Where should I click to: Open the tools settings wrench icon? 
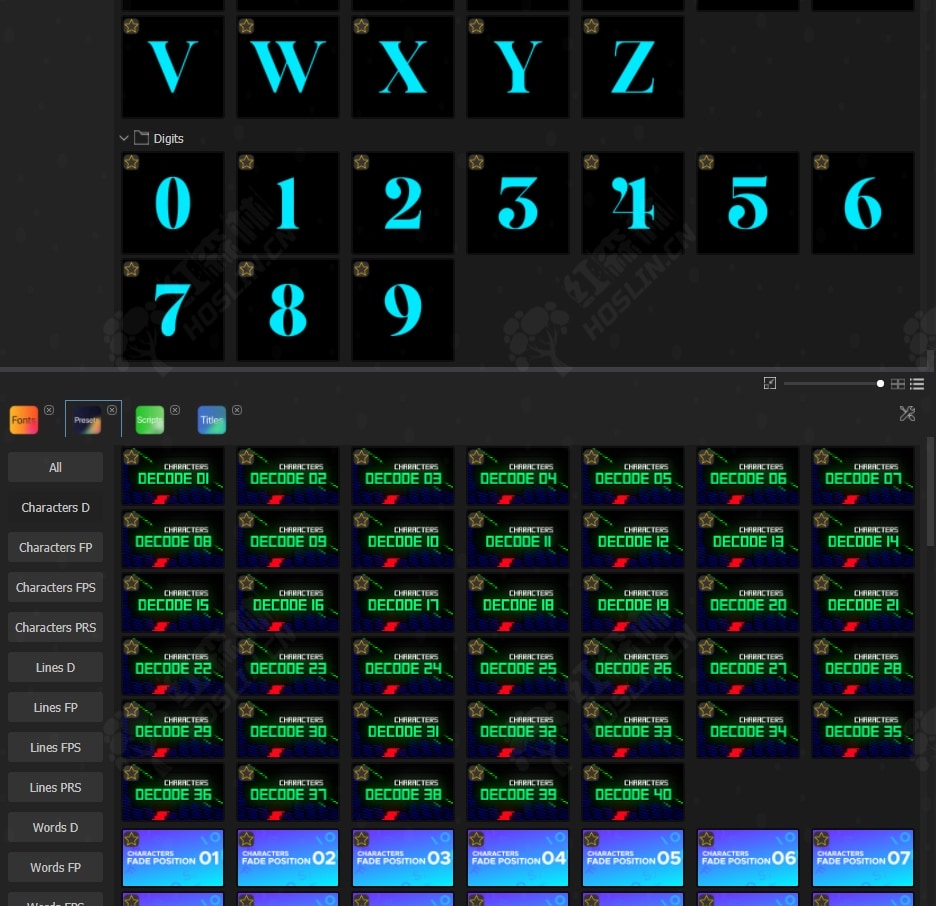tap(907, 413)
